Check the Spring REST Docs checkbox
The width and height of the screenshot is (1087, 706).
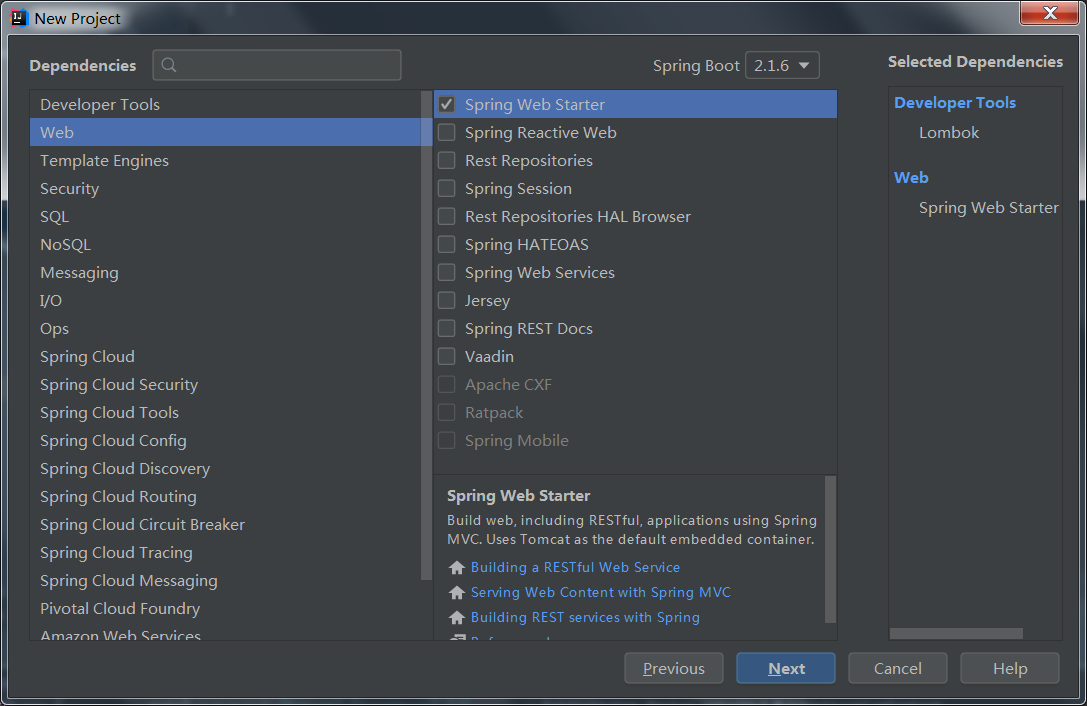[446, 328]
